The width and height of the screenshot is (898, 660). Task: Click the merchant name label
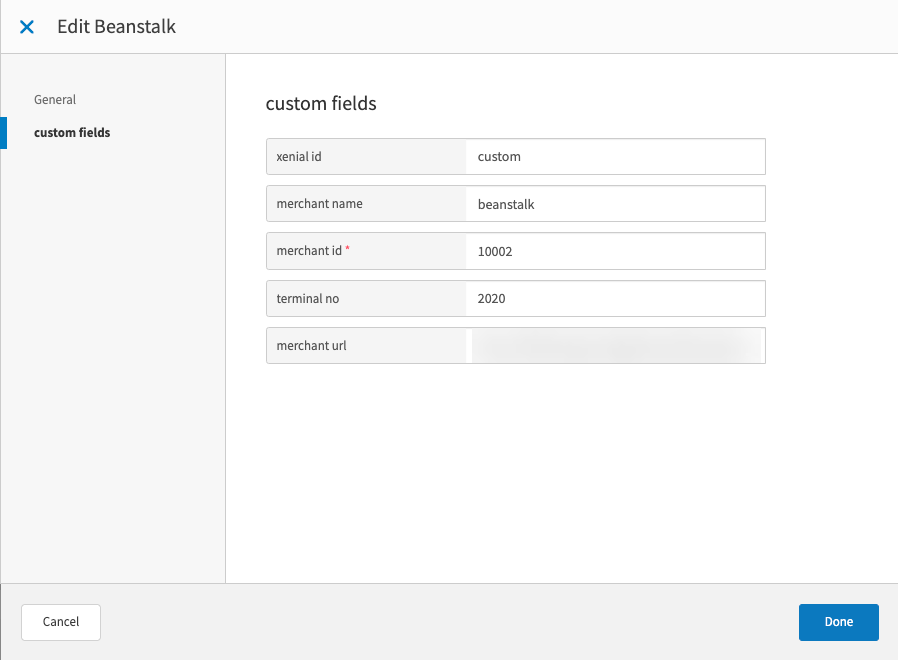319,203
